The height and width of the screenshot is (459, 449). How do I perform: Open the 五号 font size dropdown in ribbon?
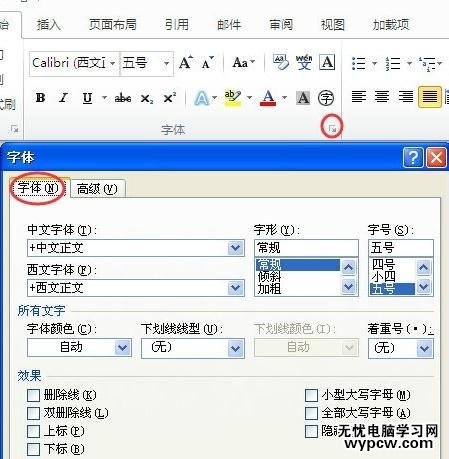(x=166, y=63)
